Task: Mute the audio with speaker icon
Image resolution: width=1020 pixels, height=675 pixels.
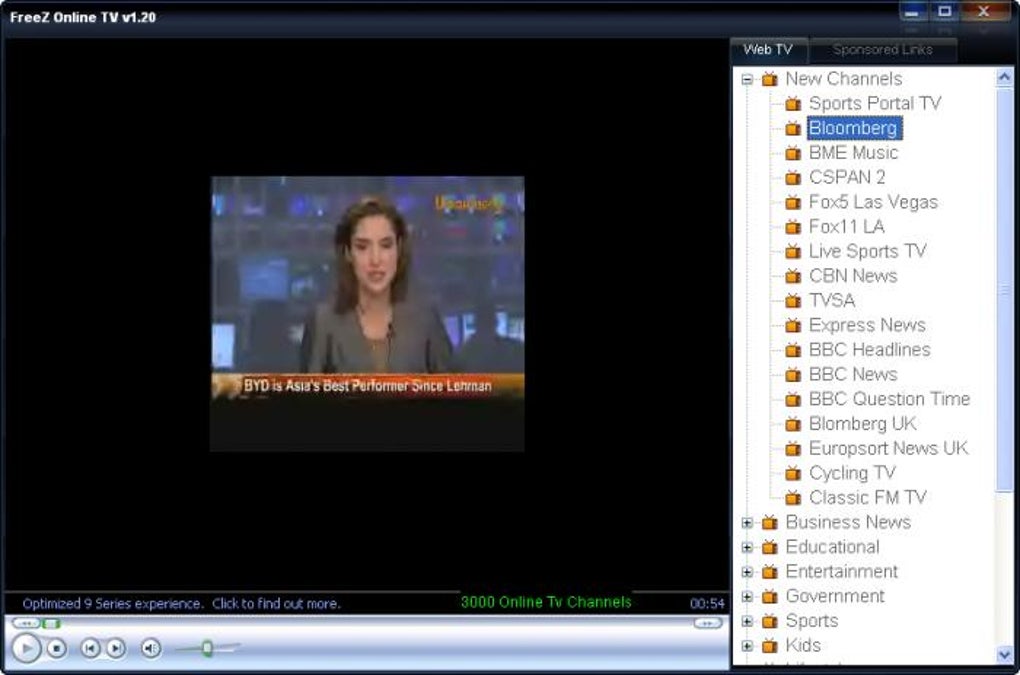Action: tap(150, 648)
